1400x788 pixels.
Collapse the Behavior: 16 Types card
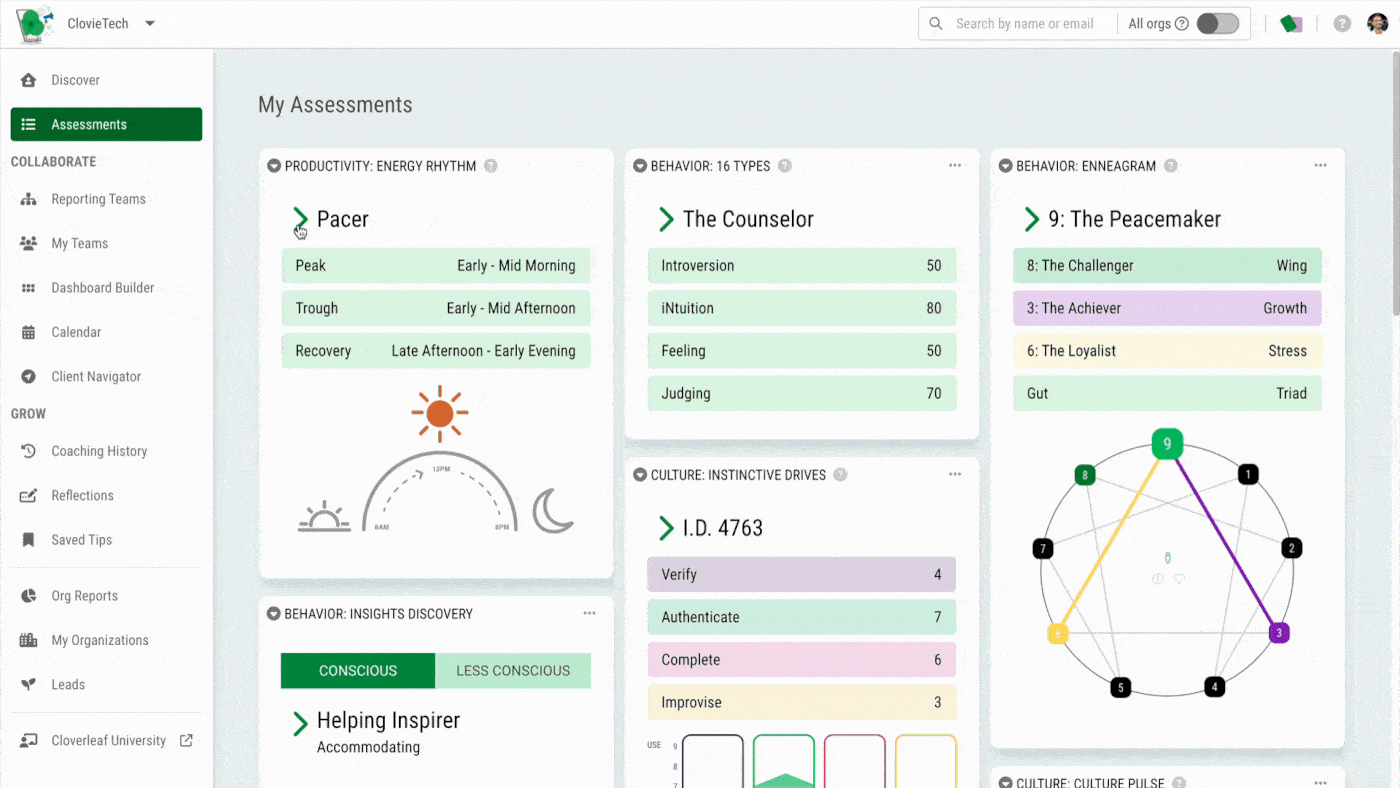pos(640,166)
